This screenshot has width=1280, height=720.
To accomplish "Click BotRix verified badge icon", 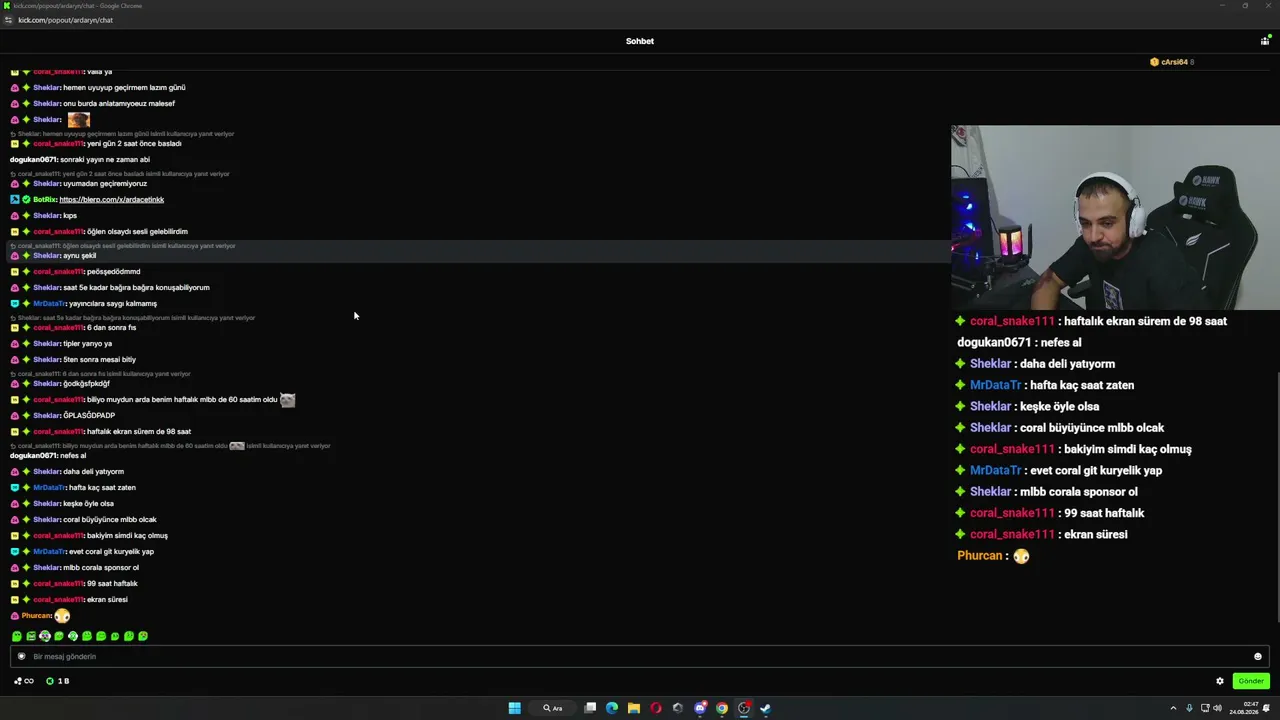I will 27,199.
